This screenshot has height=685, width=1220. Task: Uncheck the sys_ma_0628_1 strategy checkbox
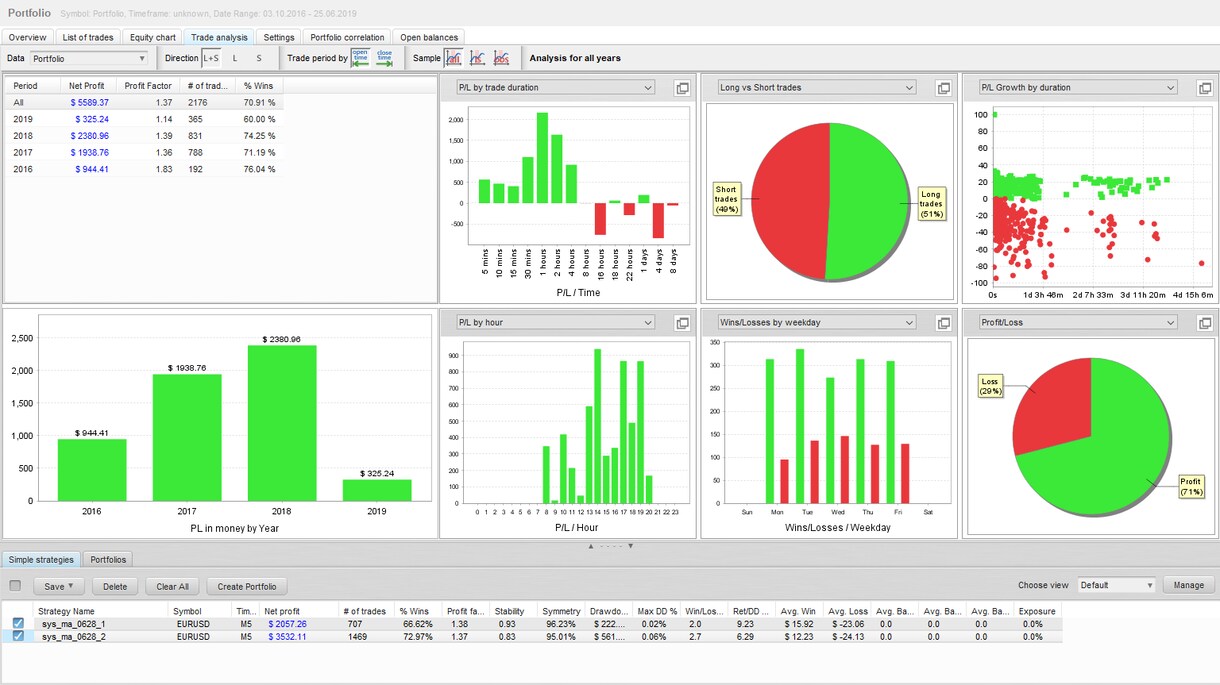[18, 623]
